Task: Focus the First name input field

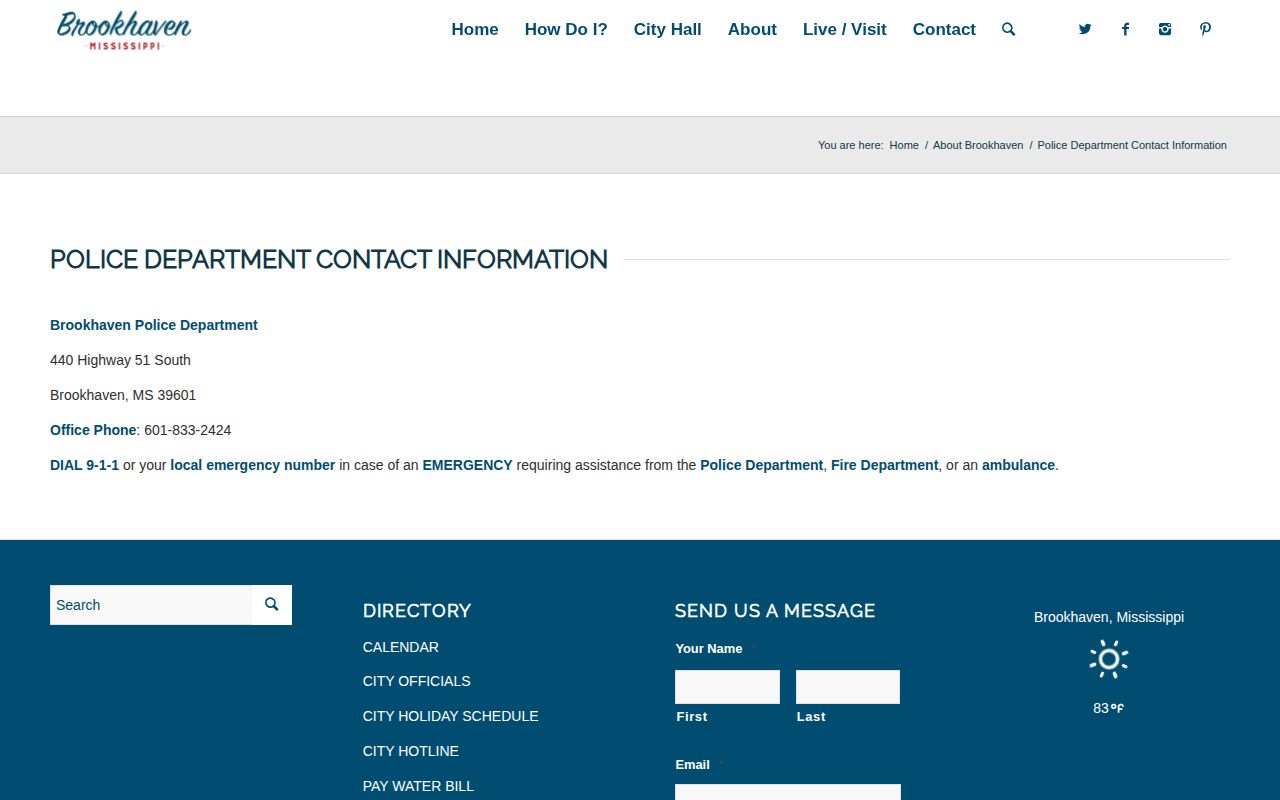Action: 727,687
